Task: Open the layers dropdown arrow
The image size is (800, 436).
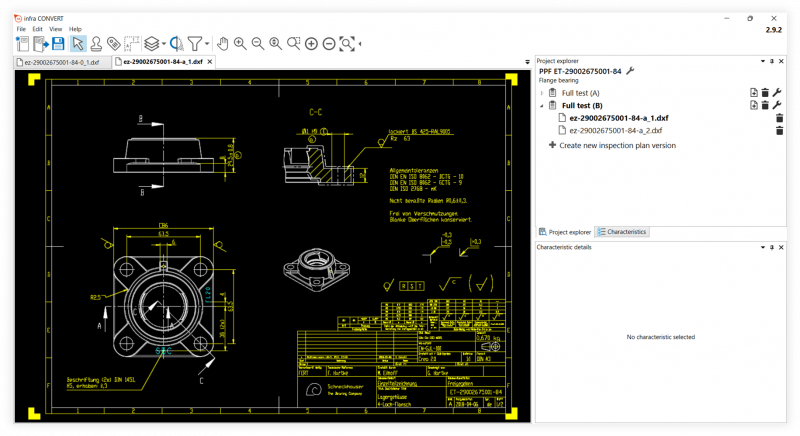Action: (x=163, y=44)
